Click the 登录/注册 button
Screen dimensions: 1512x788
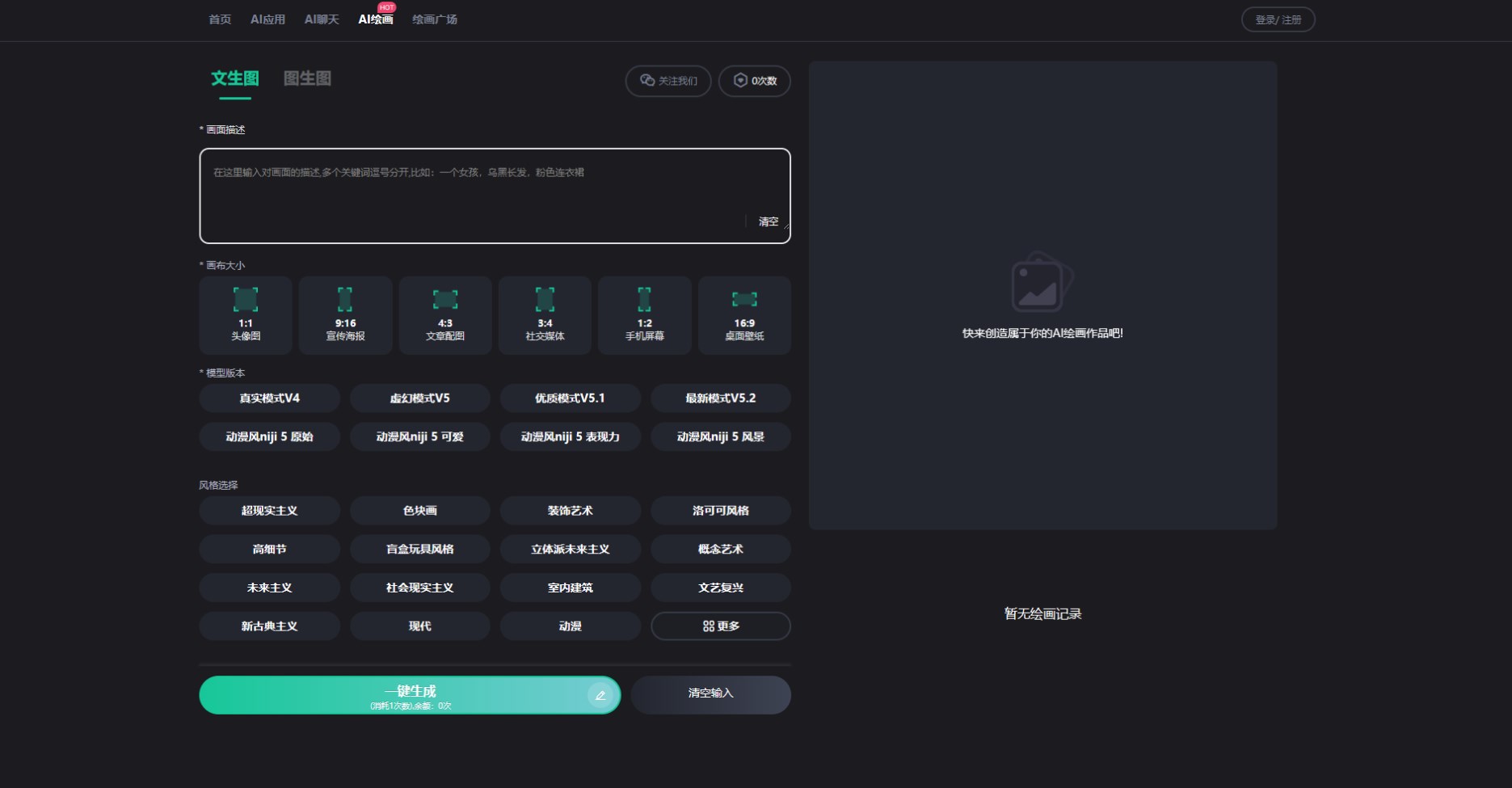pos(1278,19)
